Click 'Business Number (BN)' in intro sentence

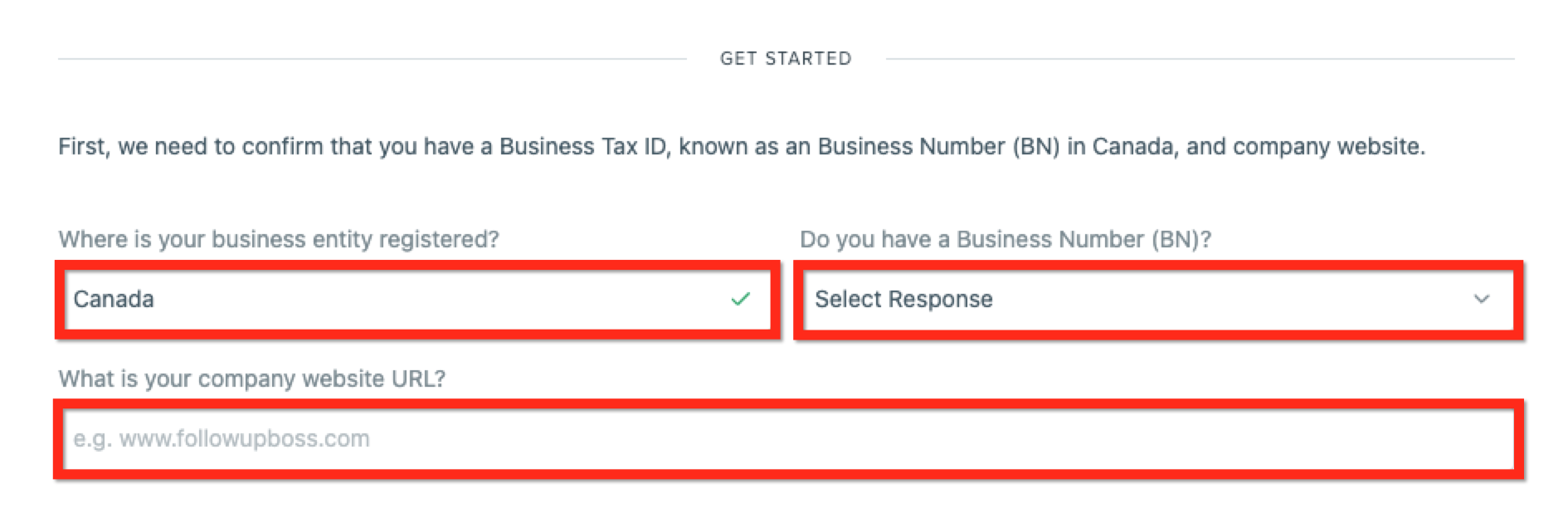coord(938,146)
